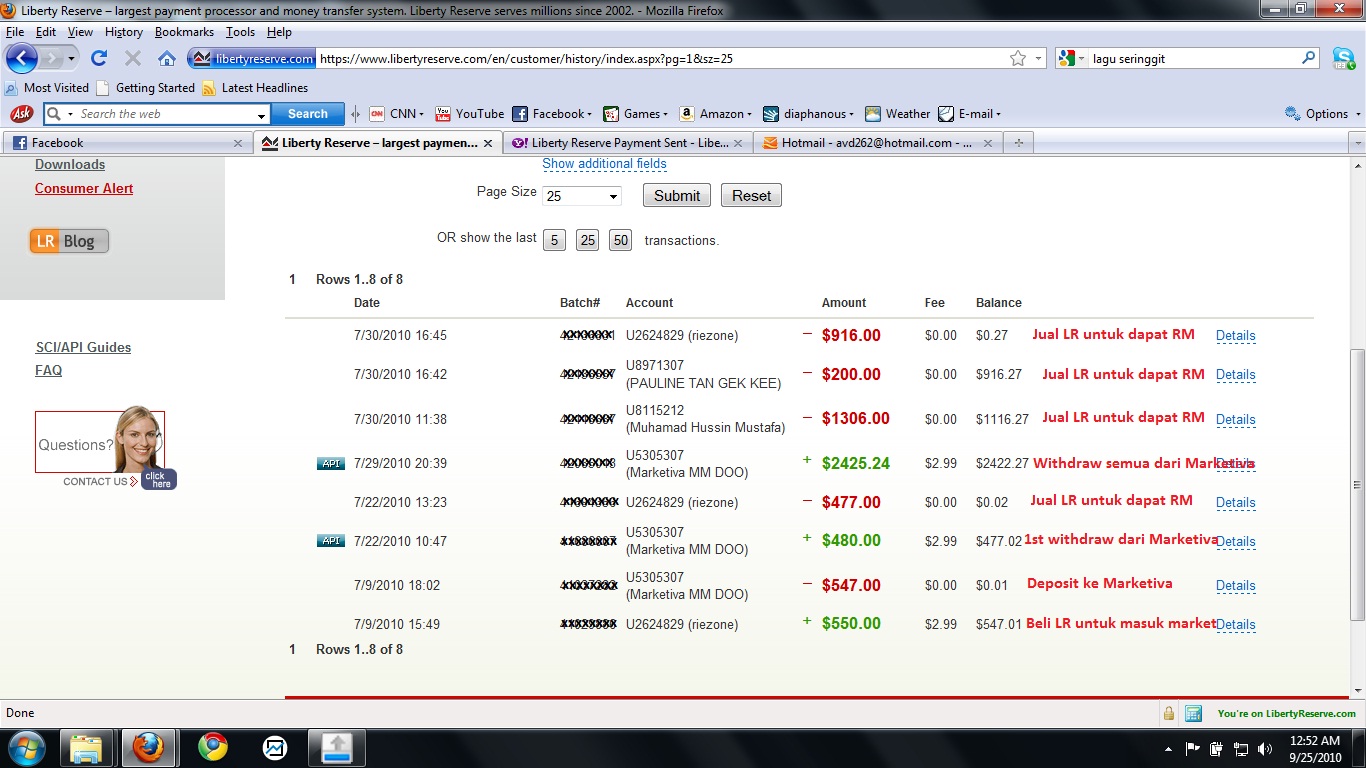
Task: Click the Submit button
Action: [677, 196]
